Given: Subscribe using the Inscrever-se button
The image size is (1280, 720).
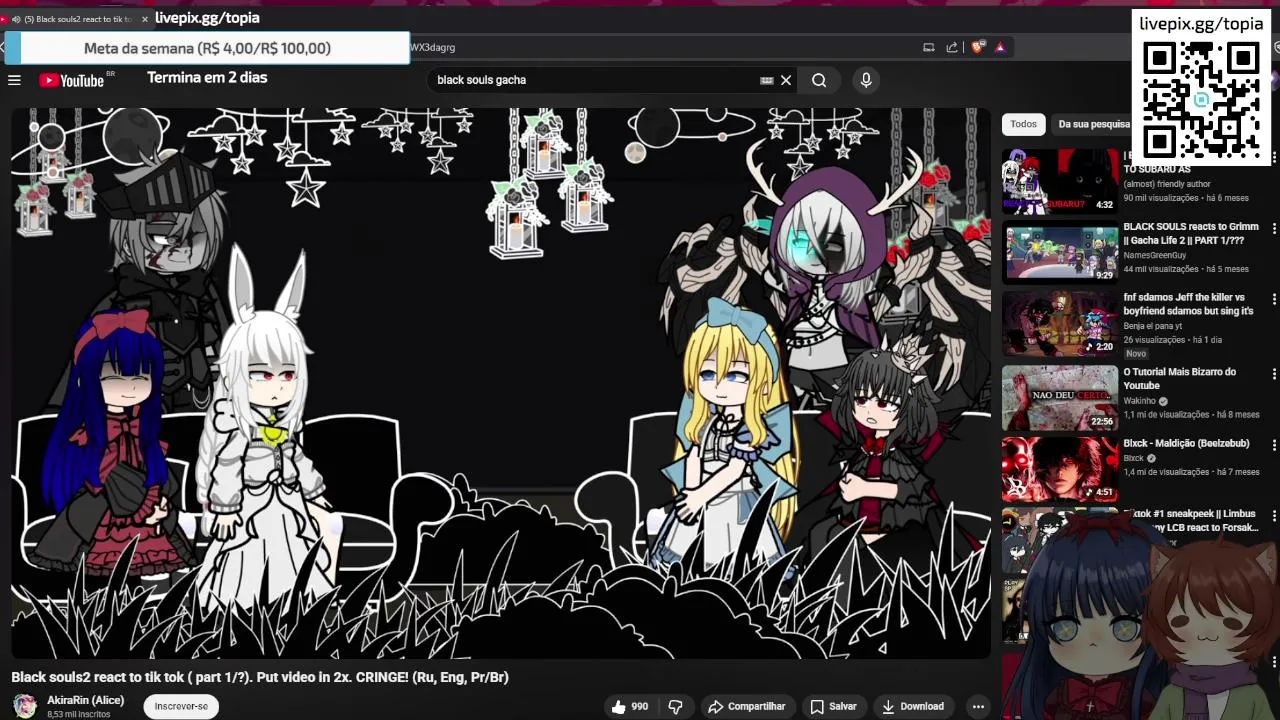Looking at the screenshot, I should coord(181,706).
